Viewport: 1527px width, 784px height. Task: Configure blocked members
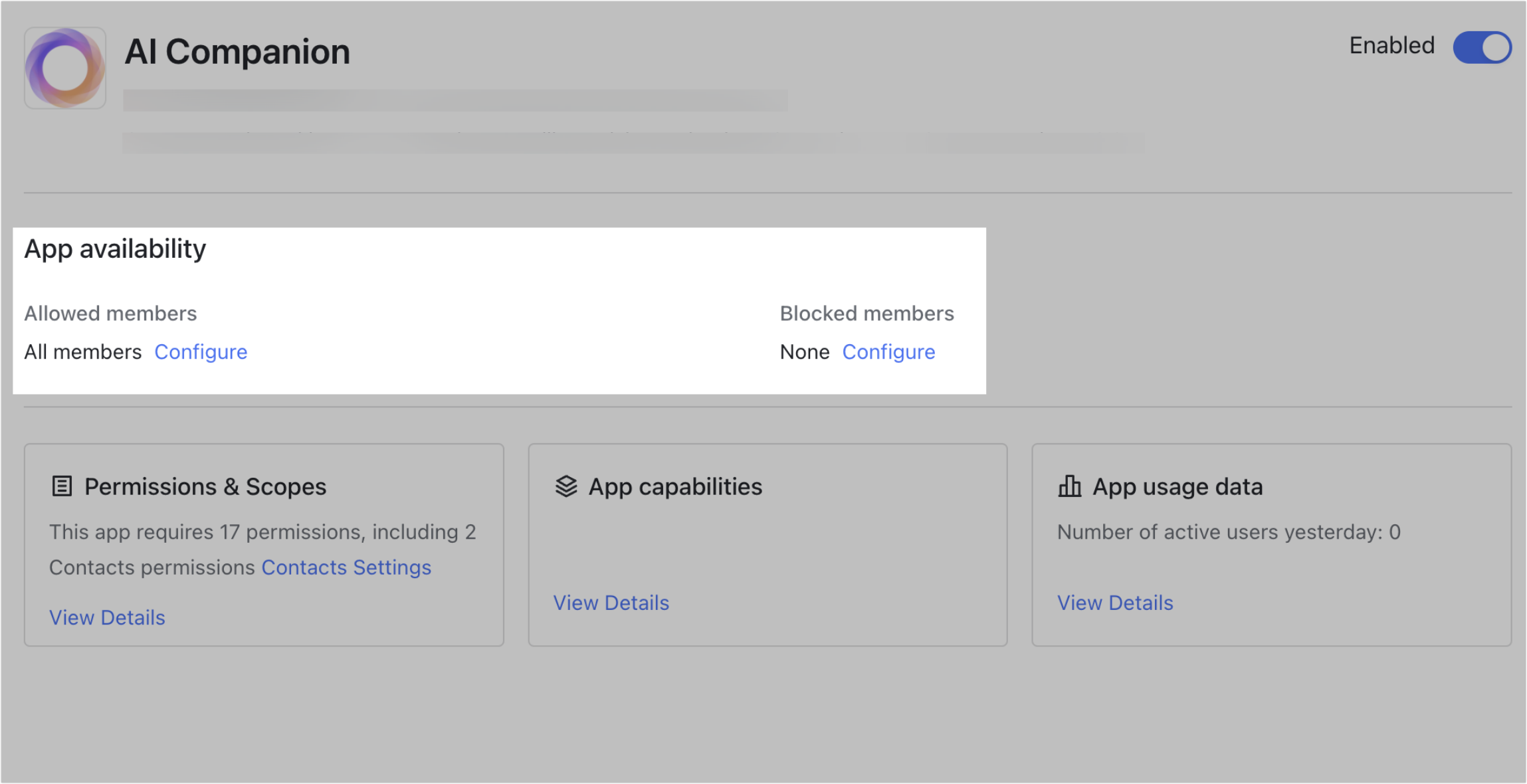click(888, 351)
